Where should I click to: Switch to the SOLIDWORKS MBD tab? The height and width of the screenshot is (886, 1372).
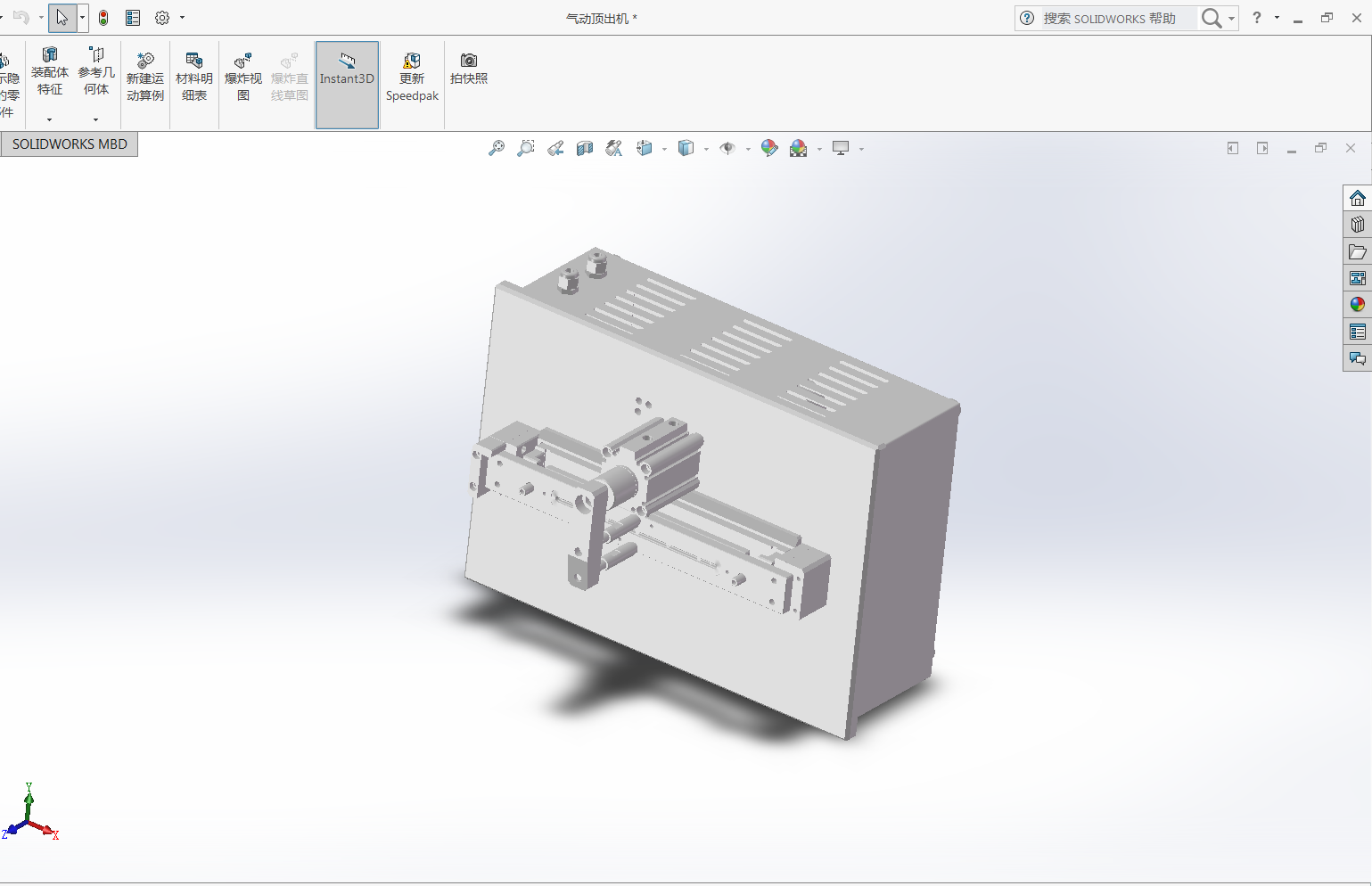(x=70, y=144)
